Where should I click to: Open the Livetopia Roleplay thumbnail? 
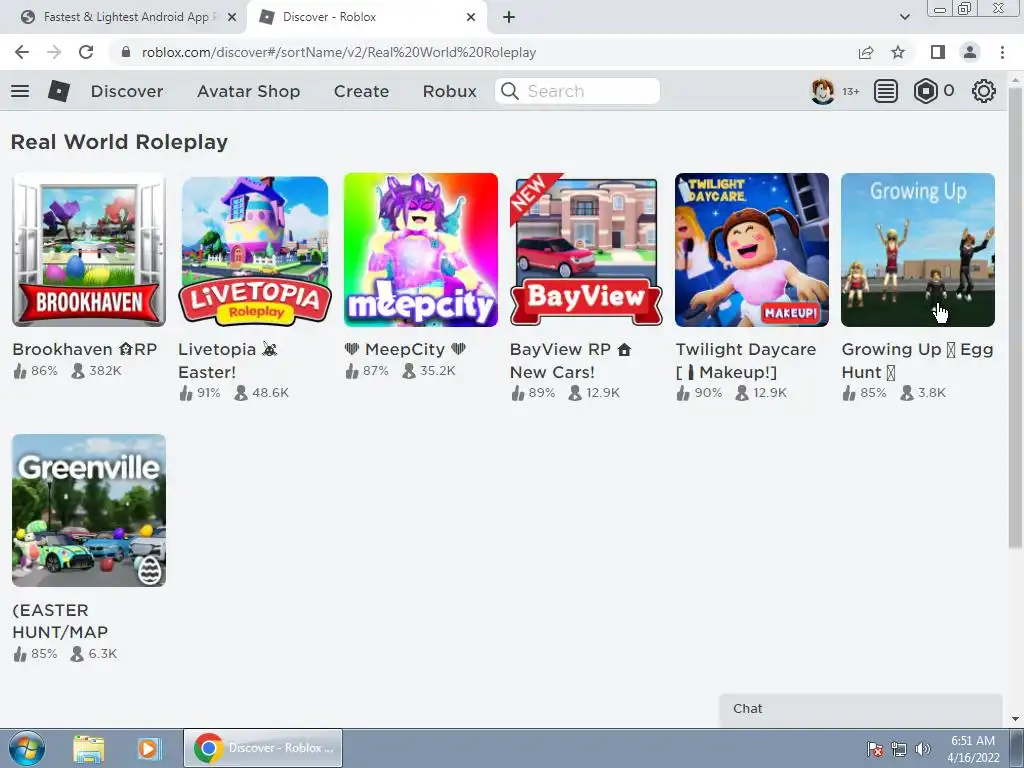[x=255, y=249]
